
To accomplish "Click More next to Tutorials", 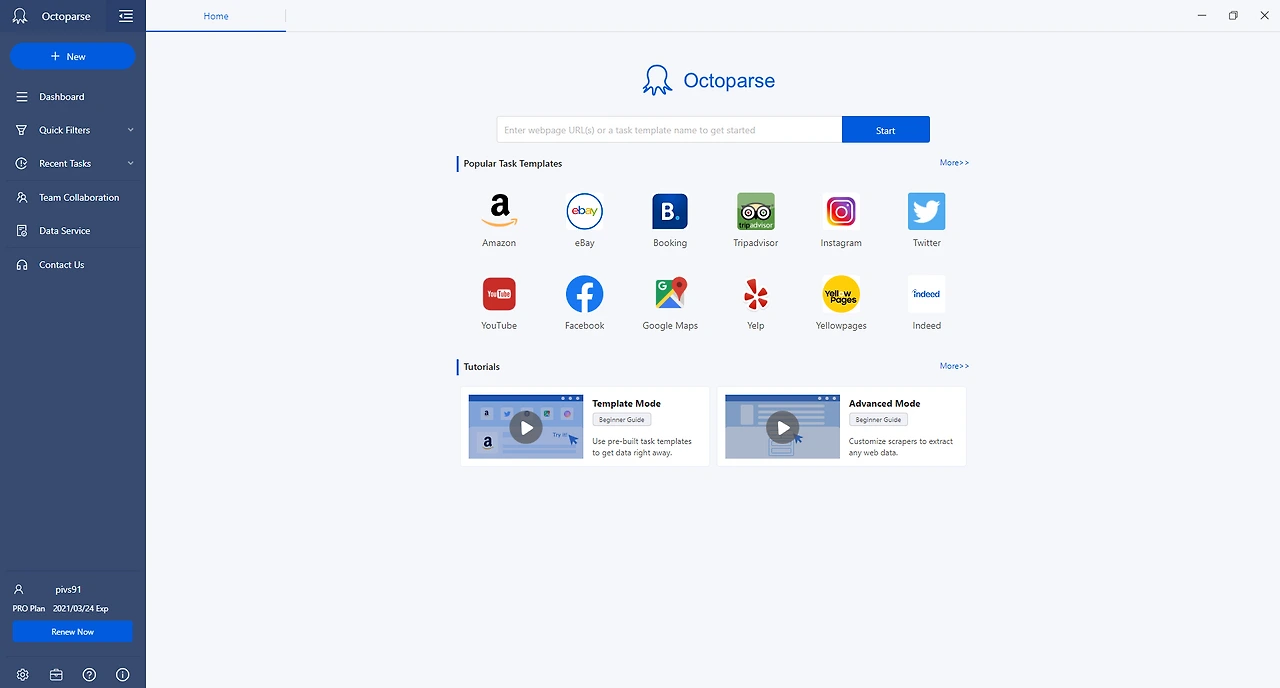I will [x=954, y=366].
